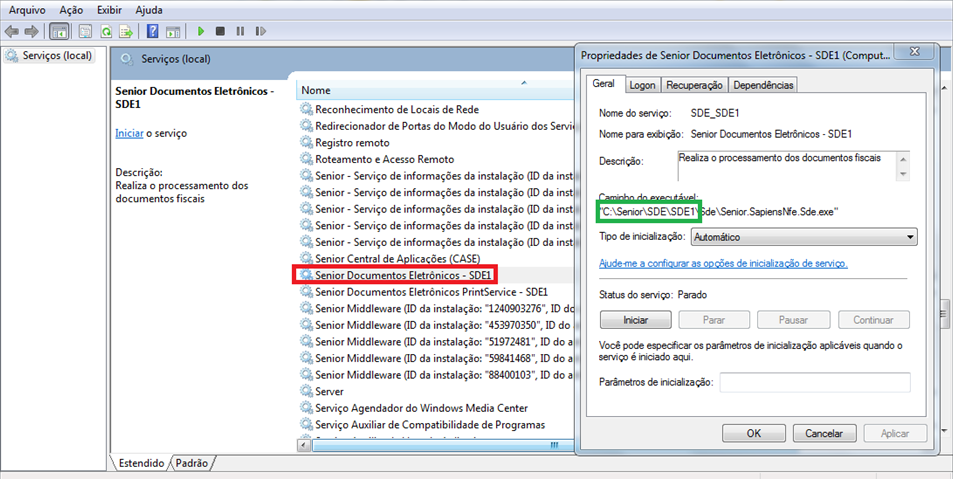
Task: Click the grayed-out Aplicar button
Action: click(x=895, y=433)
